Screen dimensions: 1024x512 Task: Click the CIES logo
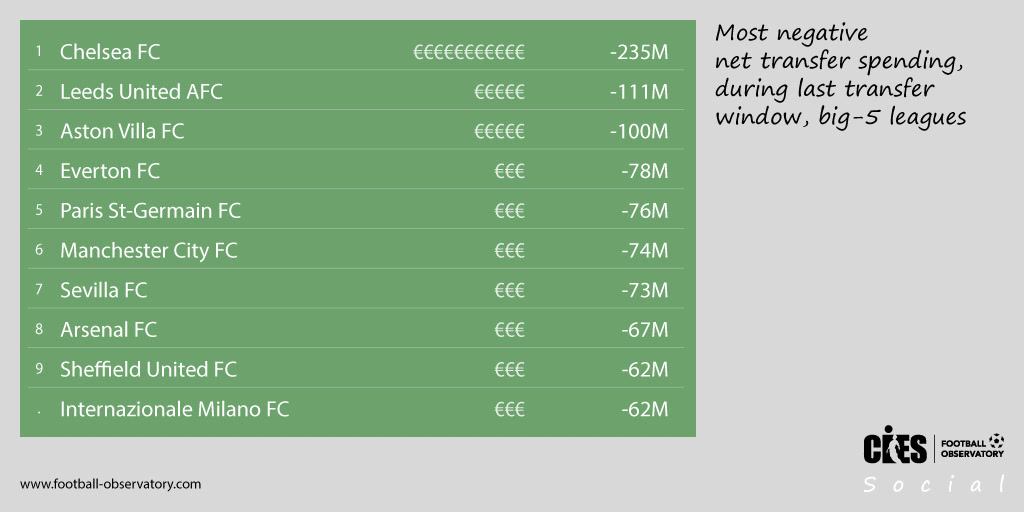click(x=895, y=444)
